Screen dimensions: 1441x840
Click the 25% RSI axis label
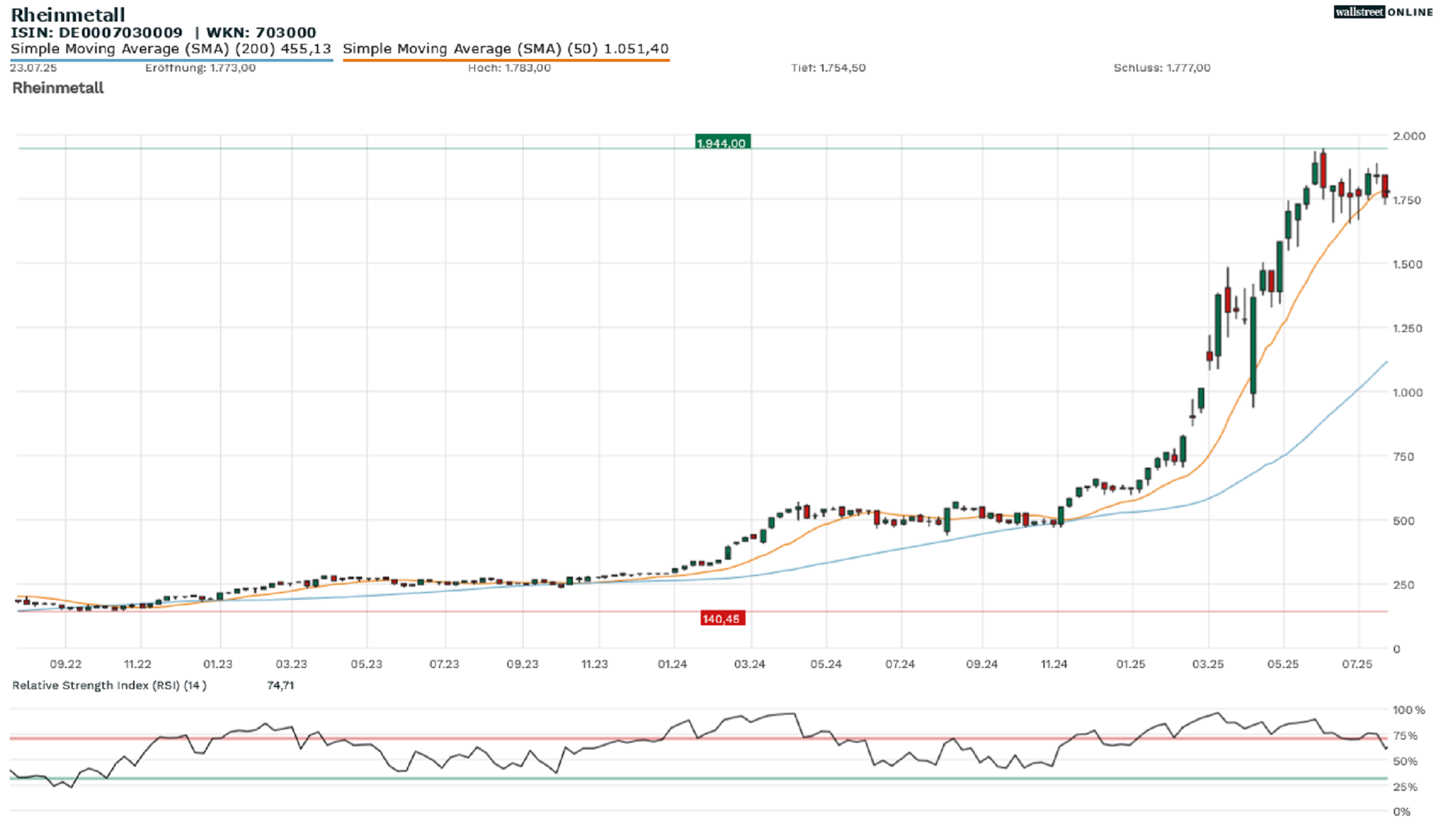(x=1405, y=787)
